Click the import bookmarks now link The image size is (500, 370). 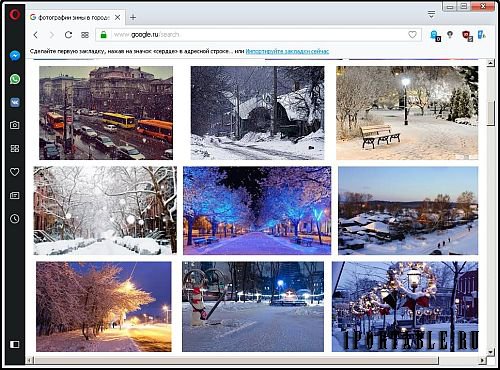[x=287, y=51]
